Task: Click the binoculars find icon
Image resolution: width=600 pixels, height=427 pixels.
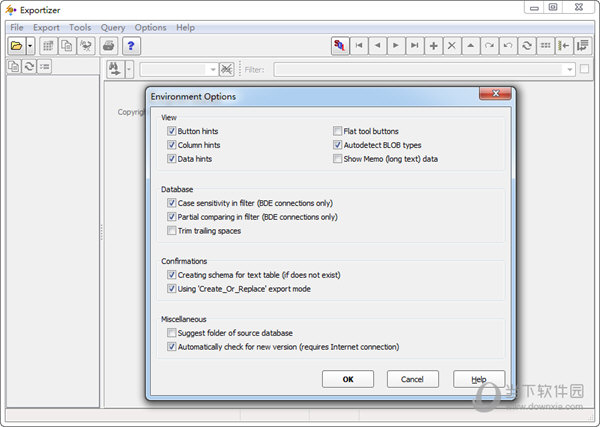Action: click(x=115, y=69)
